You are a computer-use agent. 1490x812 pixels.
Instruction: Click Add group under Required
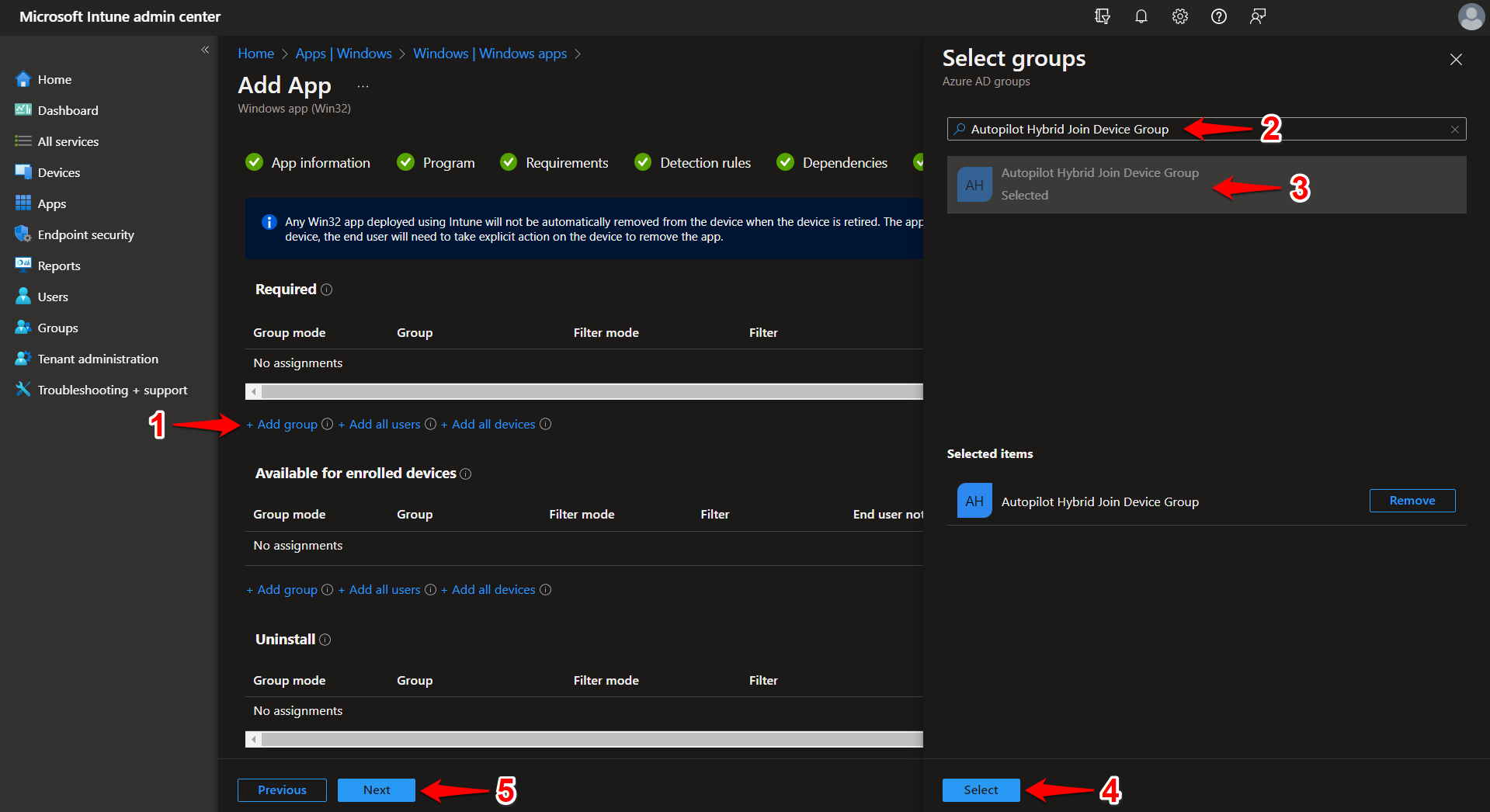(x=281, y=424)
